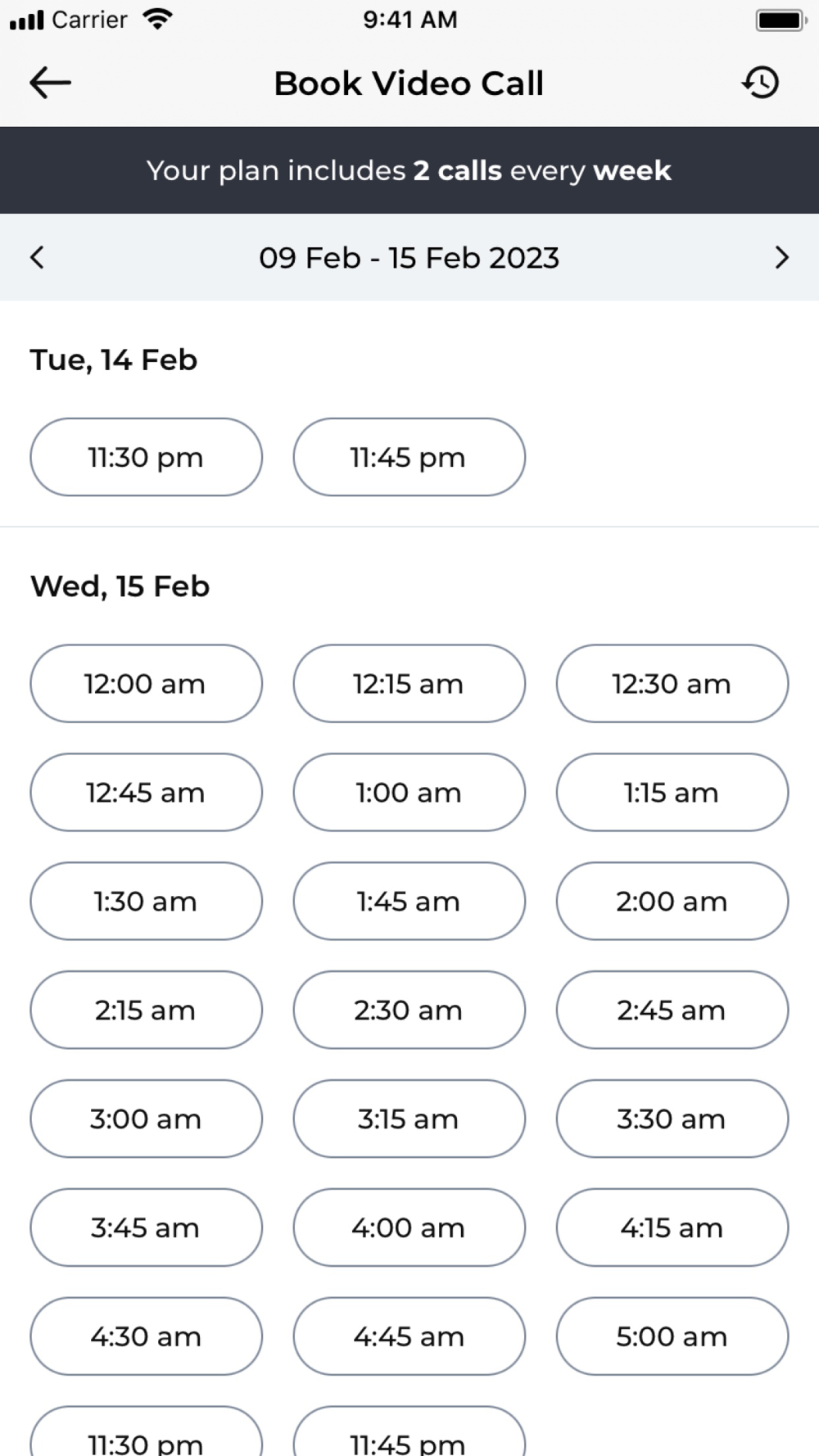Tap the back arrow icon
This screenshot has height=1456, width=819.
[50, 83]
